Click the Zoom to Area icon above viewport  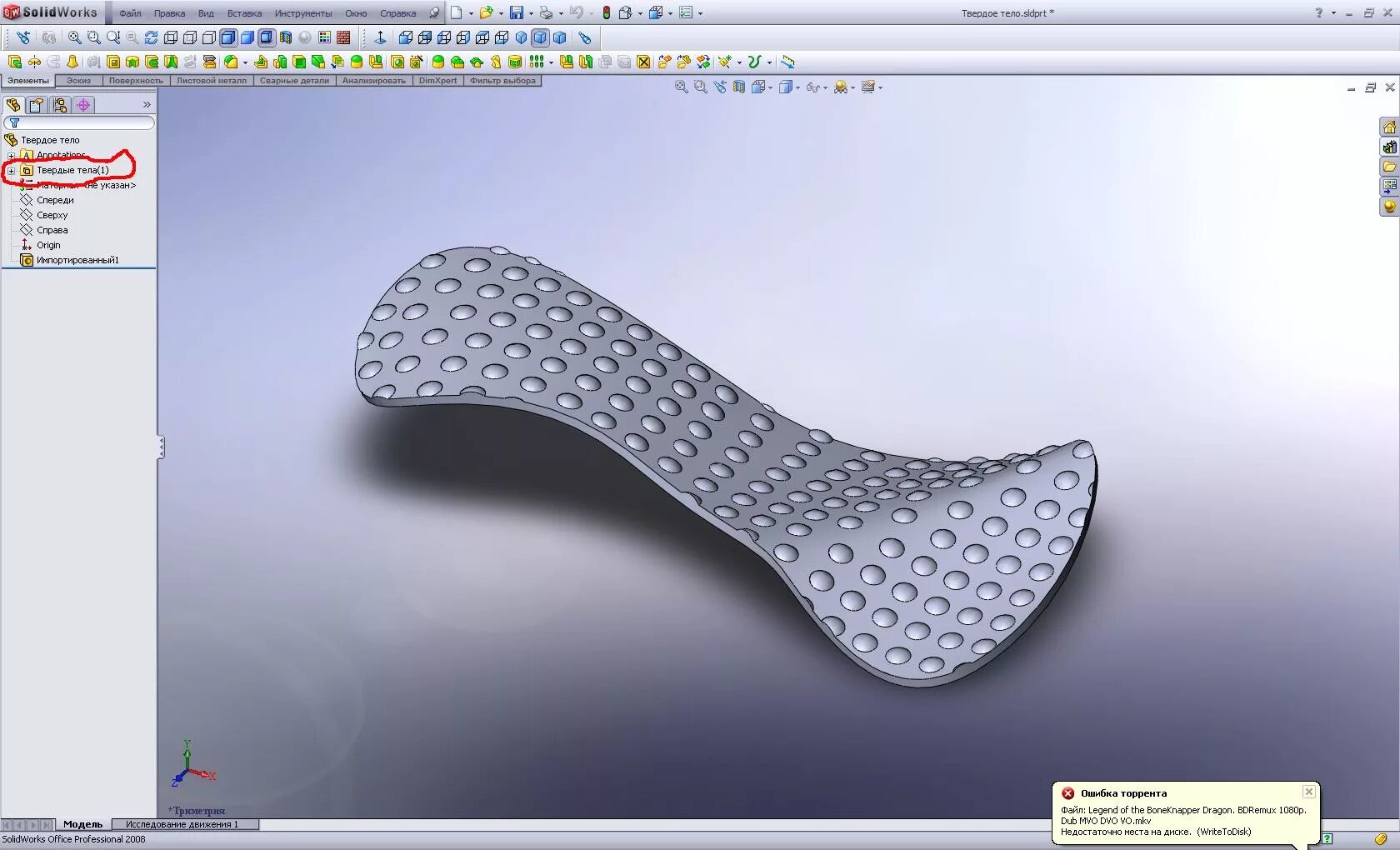[x=701, y=87]
